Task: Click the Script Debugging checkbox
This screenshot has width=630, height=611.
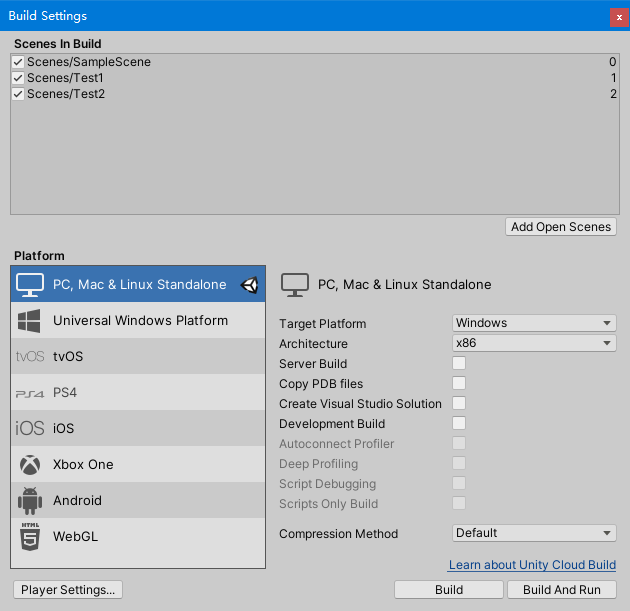Action: click(459, 483)
